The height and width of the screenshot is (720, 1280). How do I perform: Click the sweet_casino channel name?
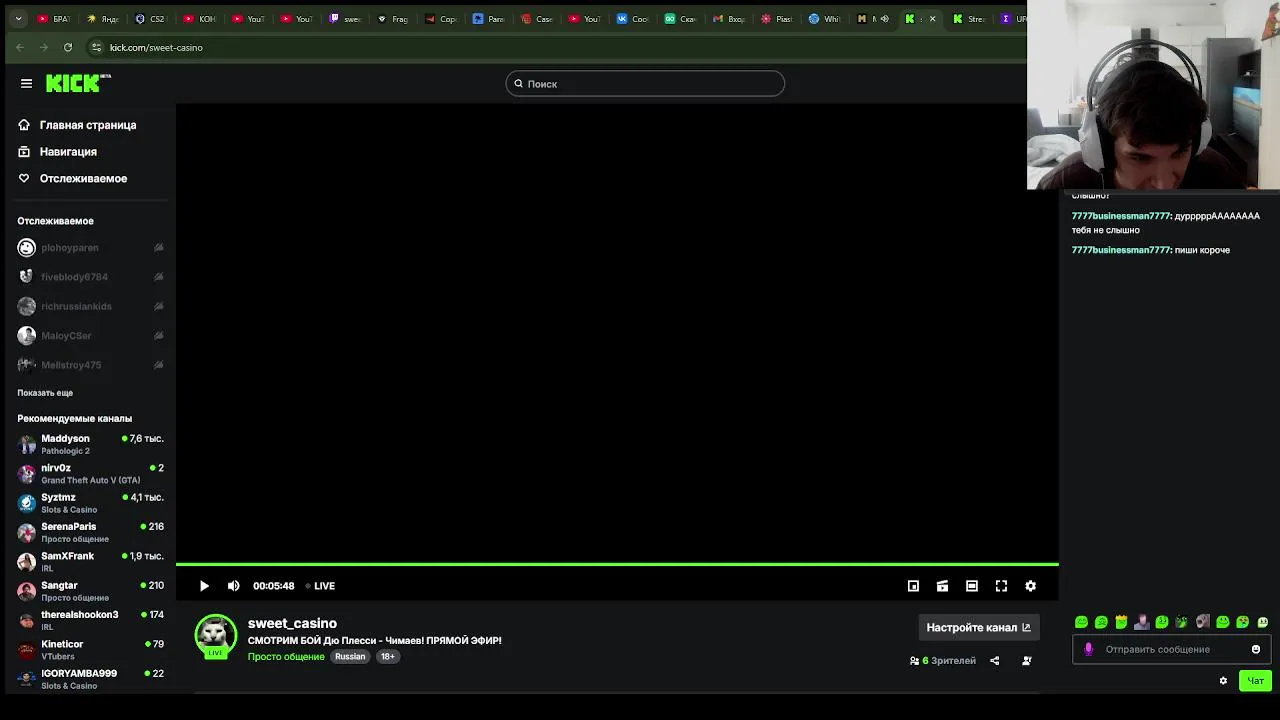pyautogui.click(x=292, y=623)
